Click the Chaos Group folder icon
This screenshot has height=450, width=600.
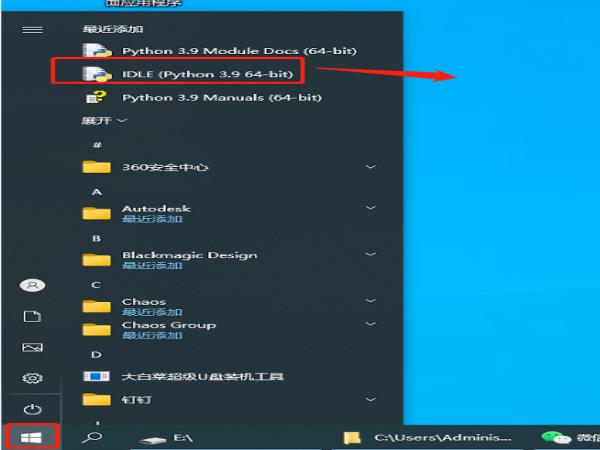tap(96, 329)
